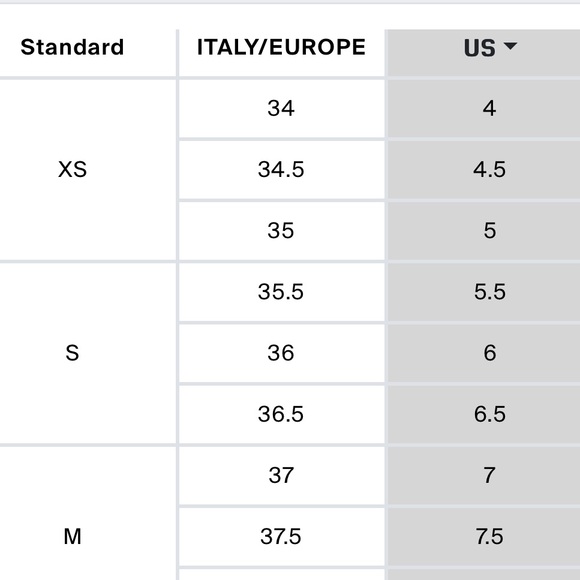This screenshot has height=580, width=580.
Task: Pick US size 6.5 cell
Action: 483,414
